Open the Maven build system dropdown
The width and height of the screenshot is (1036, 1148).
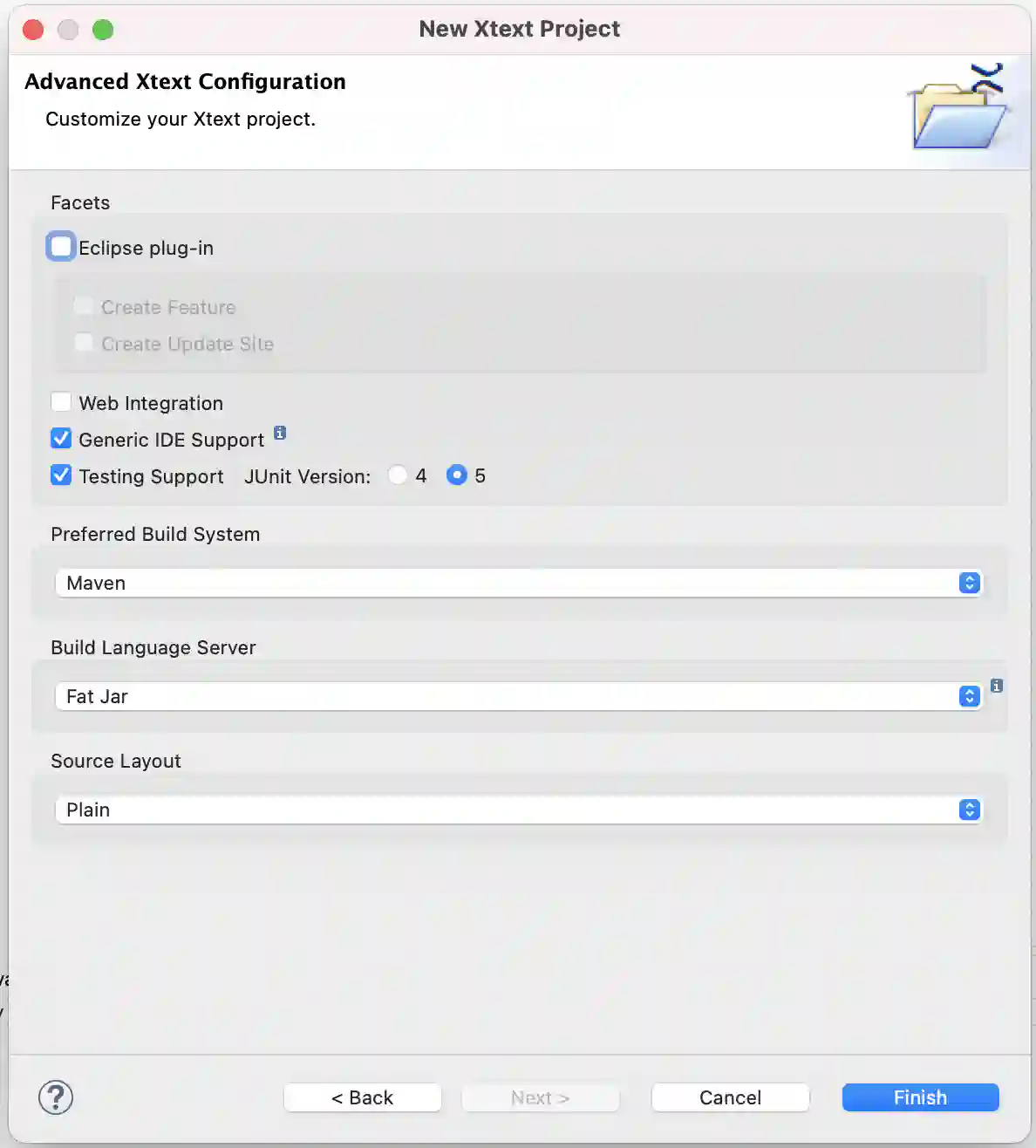pos(519,583)
